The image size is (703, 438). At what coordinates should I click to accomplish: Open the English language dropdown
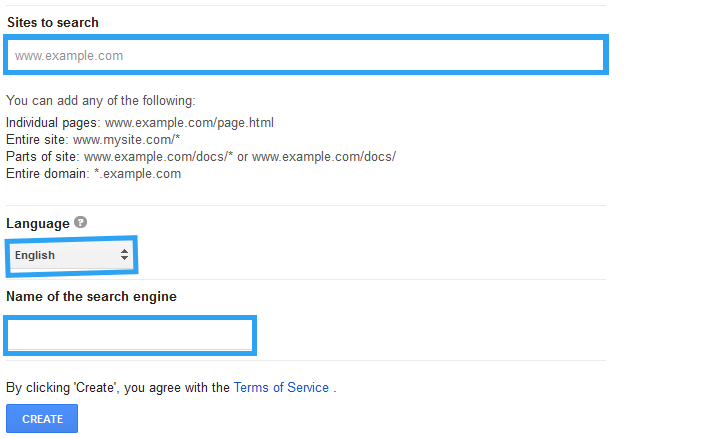click(71, 255)
